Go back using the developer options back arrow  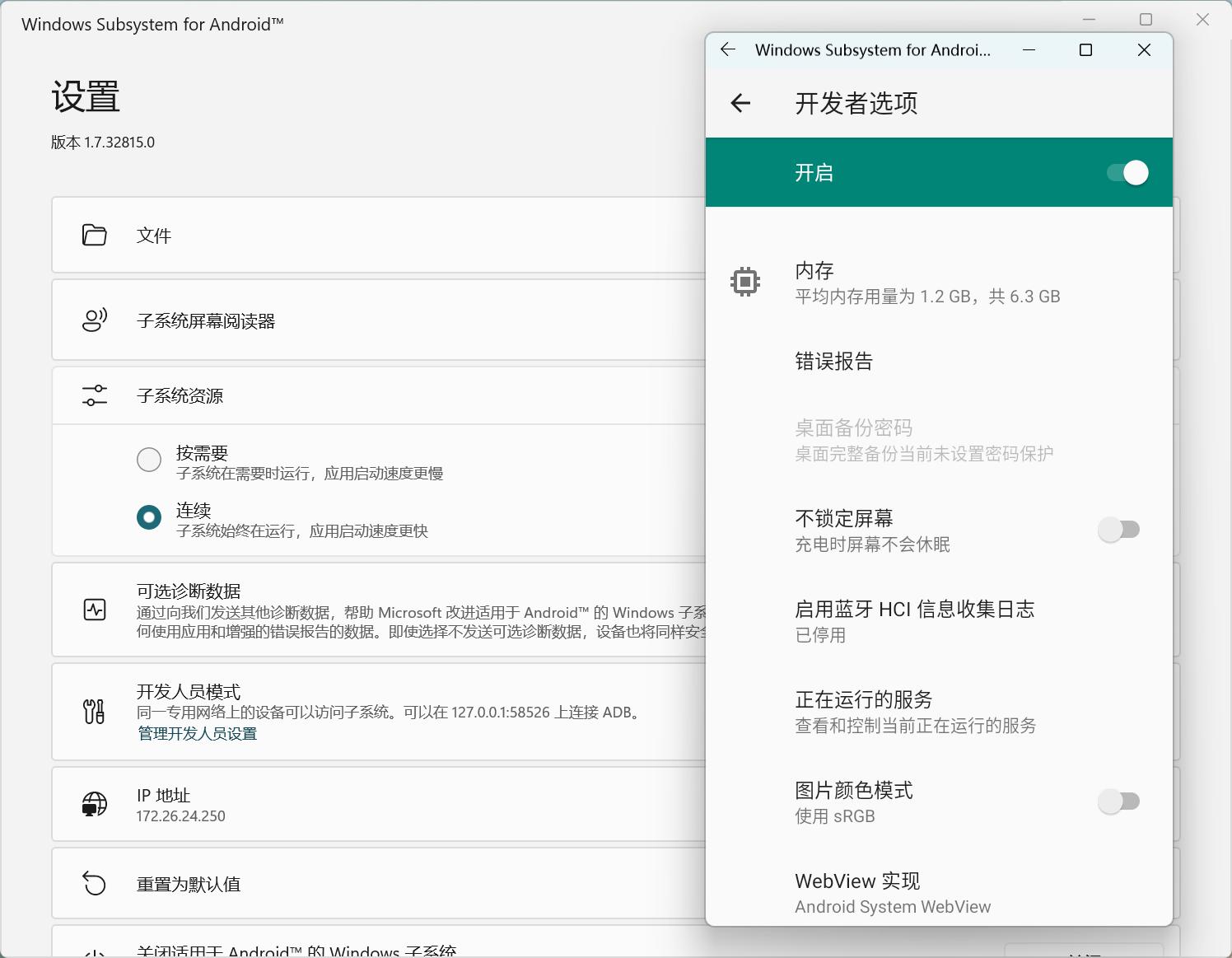pyautogui.click(x=740, y=103)
